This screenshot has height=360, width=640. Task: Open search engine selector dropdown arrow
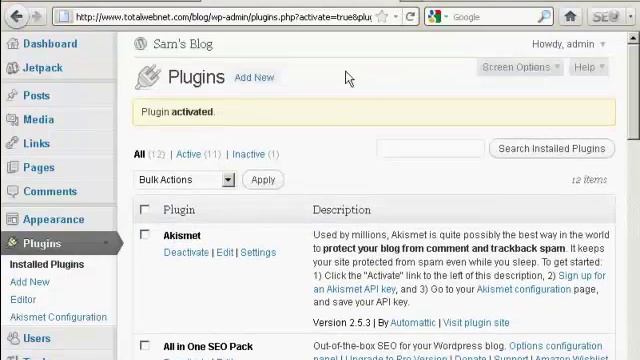click(x=446, y=17)
